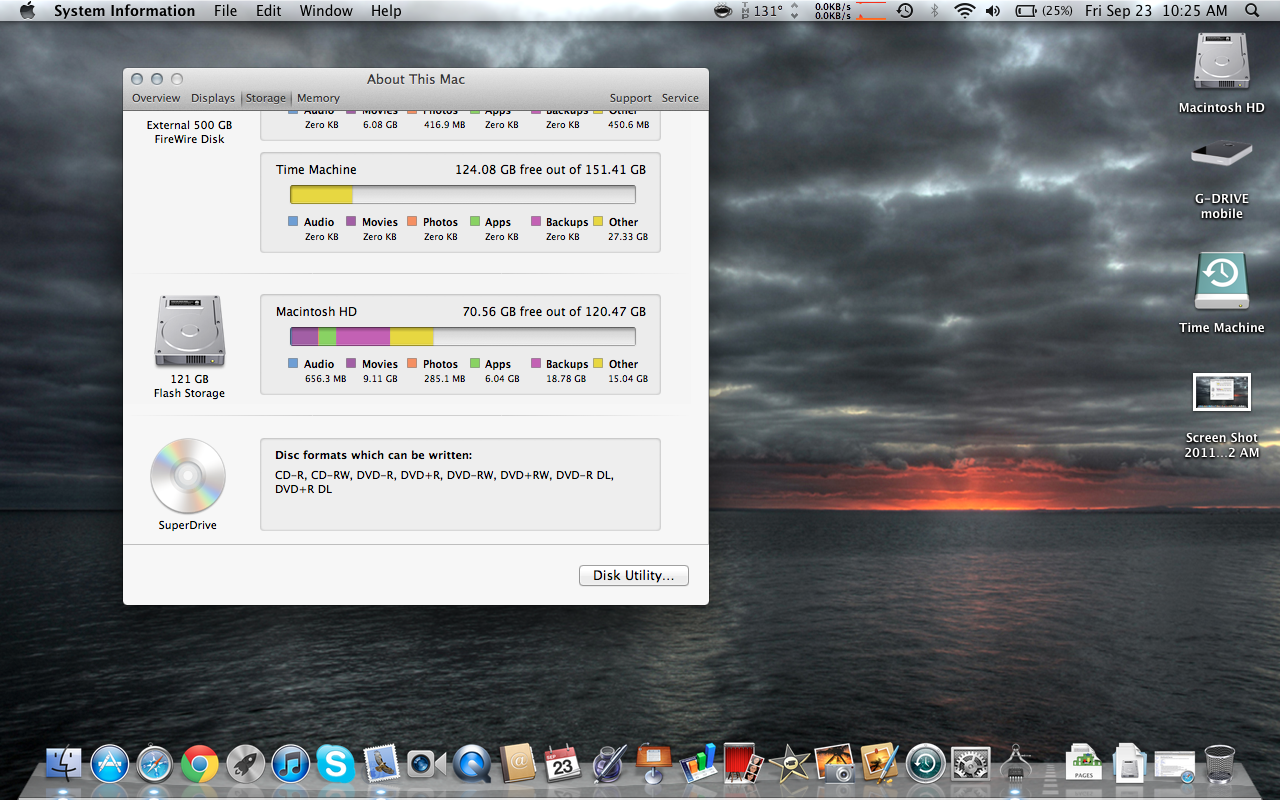The width and height of the screenshot is (1280, 800).
Task: Open battery status showing 25%
Action: click(x=1044, y=11)
